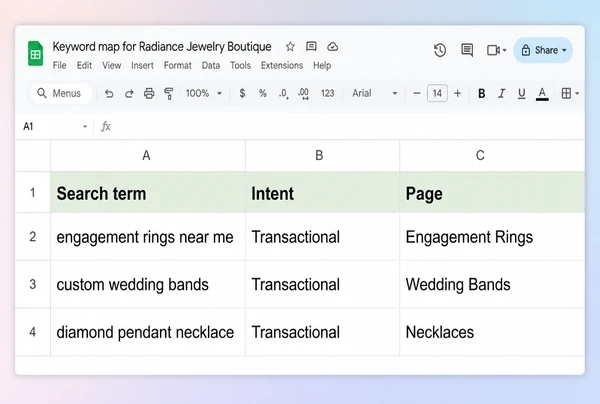This screenshot has height=404, width=600.
Task: Open the name box dropdown arrow
Action: 85,127
